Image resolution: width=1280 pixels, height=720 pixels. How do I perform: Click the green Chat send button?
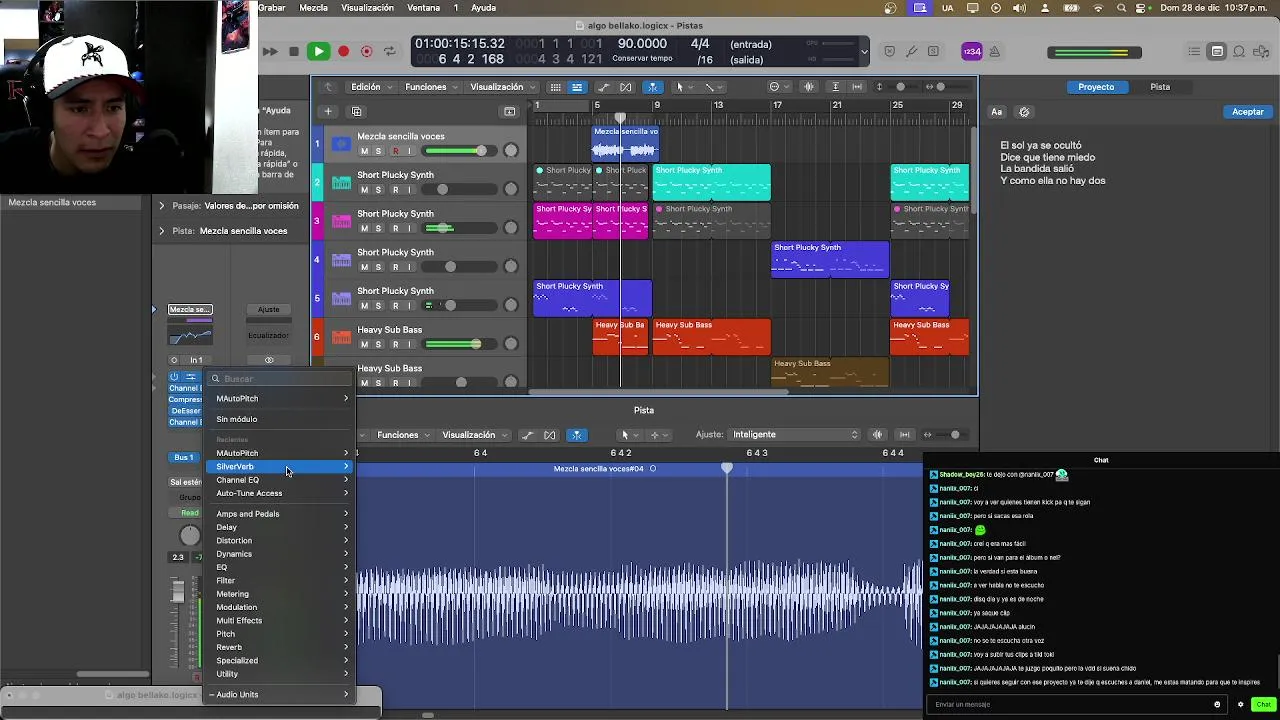1263,704
